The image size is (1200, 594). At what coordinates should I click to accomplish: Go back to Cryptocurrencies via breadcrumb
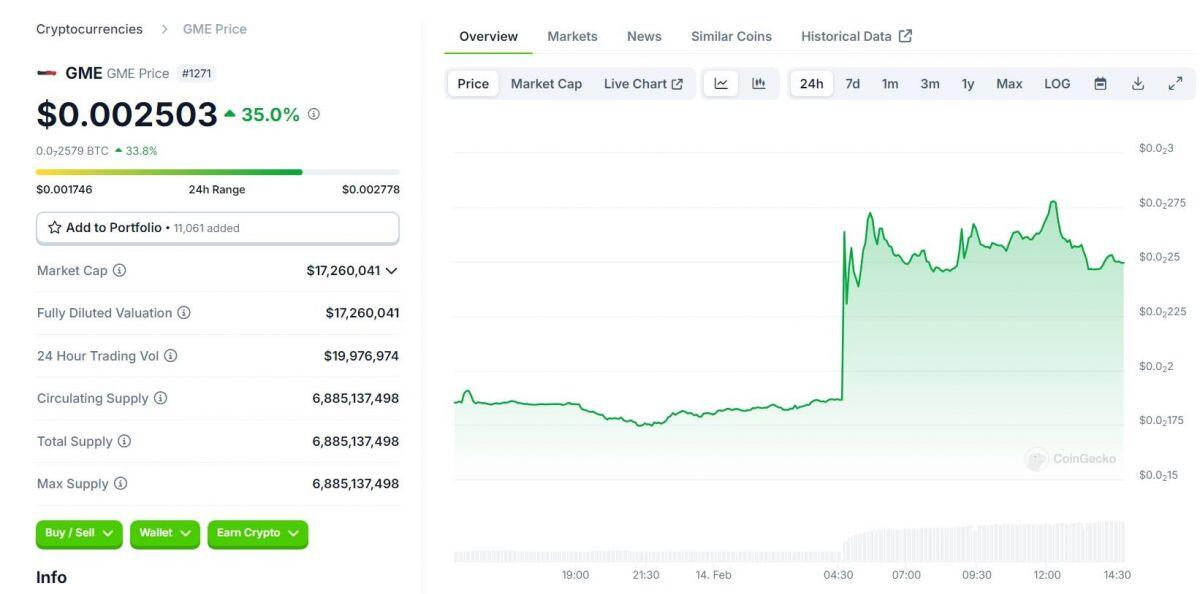(89, 28)
